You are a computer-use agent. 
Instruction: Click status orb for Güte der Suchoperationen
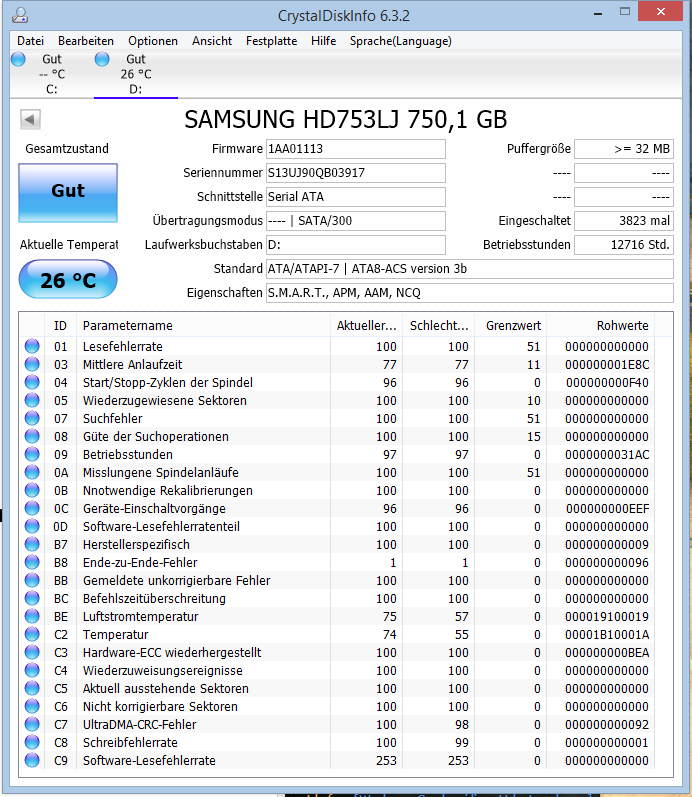click(32, 436)
